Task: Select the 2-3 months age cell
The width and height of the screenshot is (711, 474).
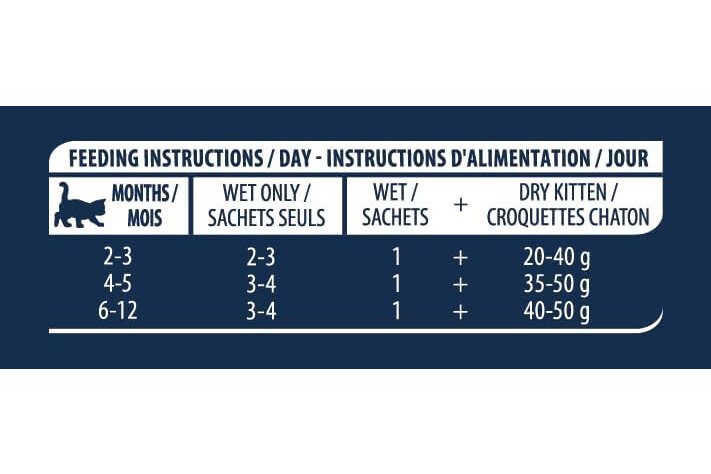Action: pos(117,257)
